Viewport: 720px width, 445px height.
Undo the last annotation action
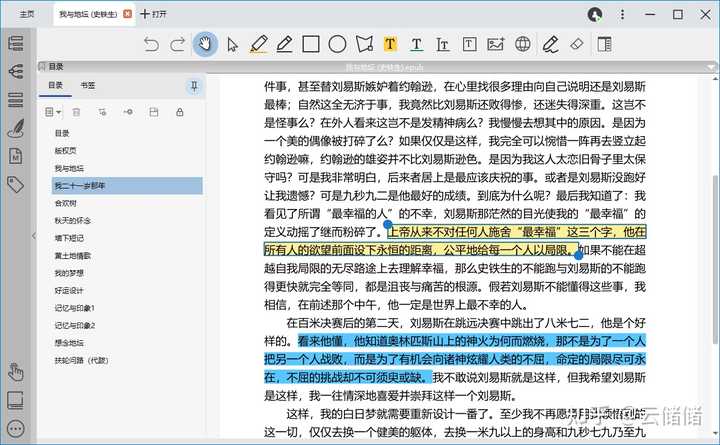click(151, 45)
